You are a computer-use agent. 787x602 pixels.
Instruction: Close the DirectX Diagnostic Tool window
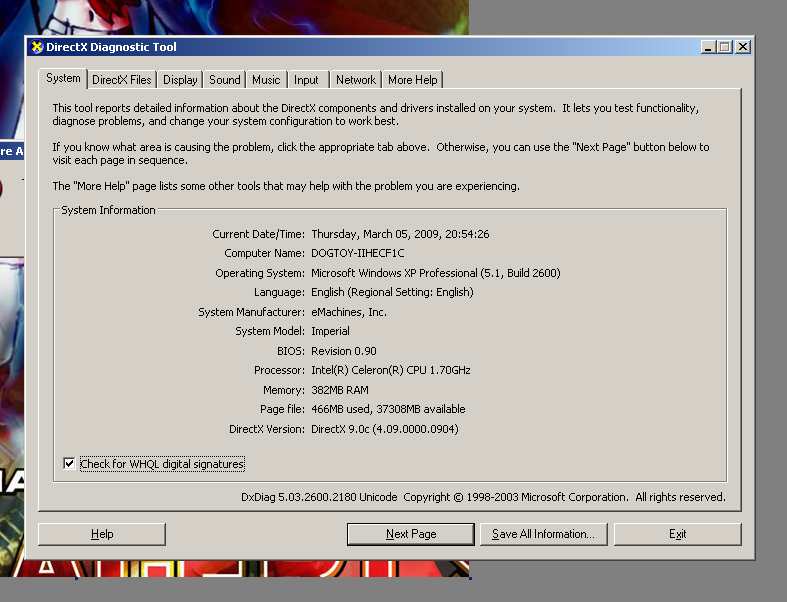(x=742, y=47)
